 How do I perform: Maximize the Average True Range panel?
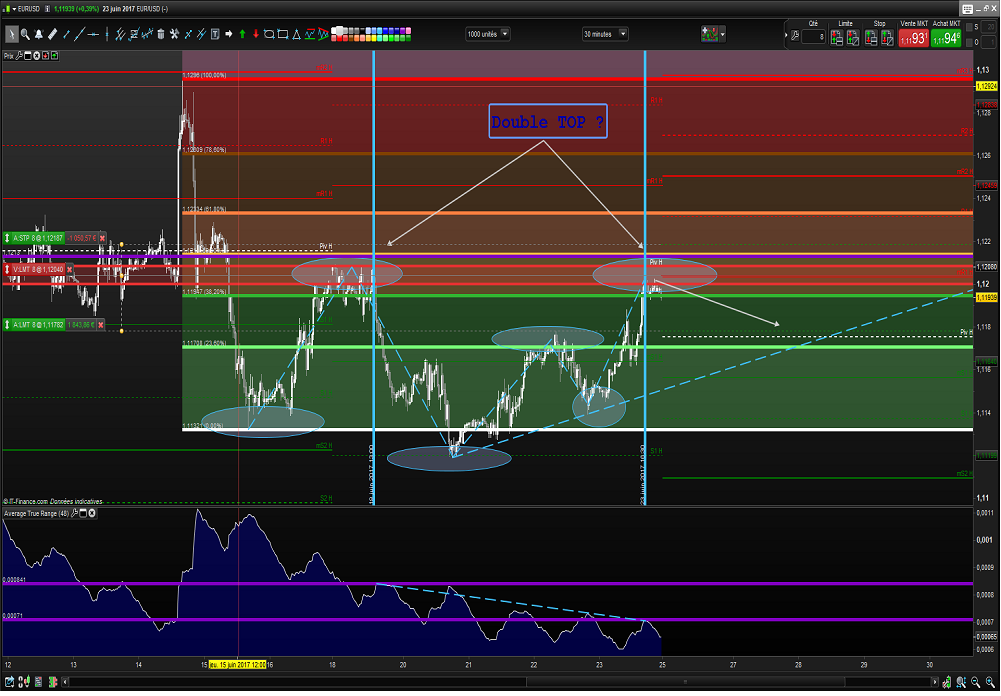(x=83, y=513)
